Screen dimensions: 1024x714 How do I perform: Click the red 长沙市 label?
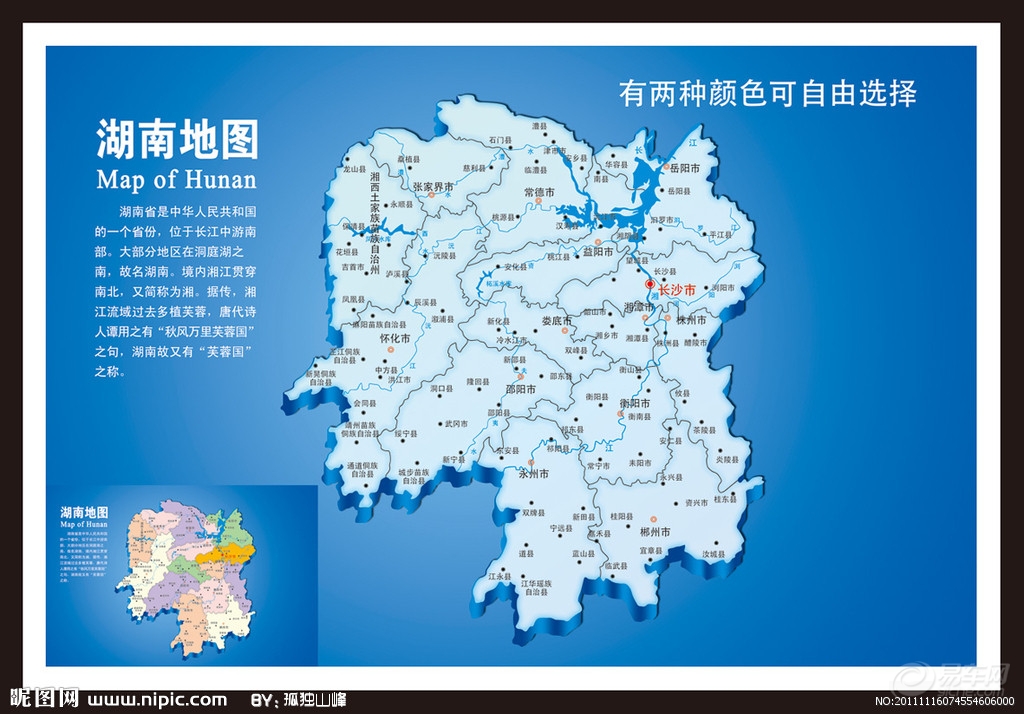(x=677, y=289)
